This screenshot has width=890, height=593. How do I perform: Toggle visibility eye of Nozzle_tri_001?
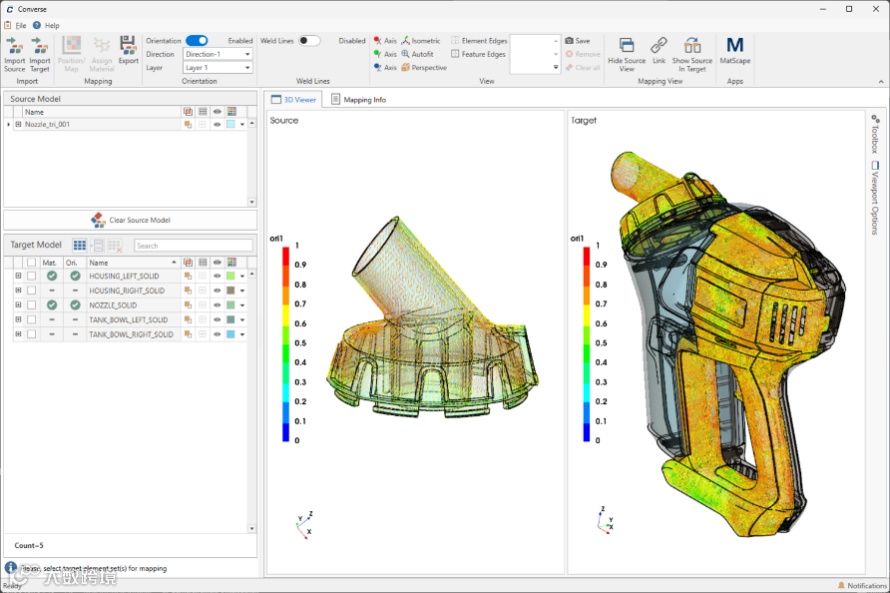pyautogui.click(x=217, y=124)
